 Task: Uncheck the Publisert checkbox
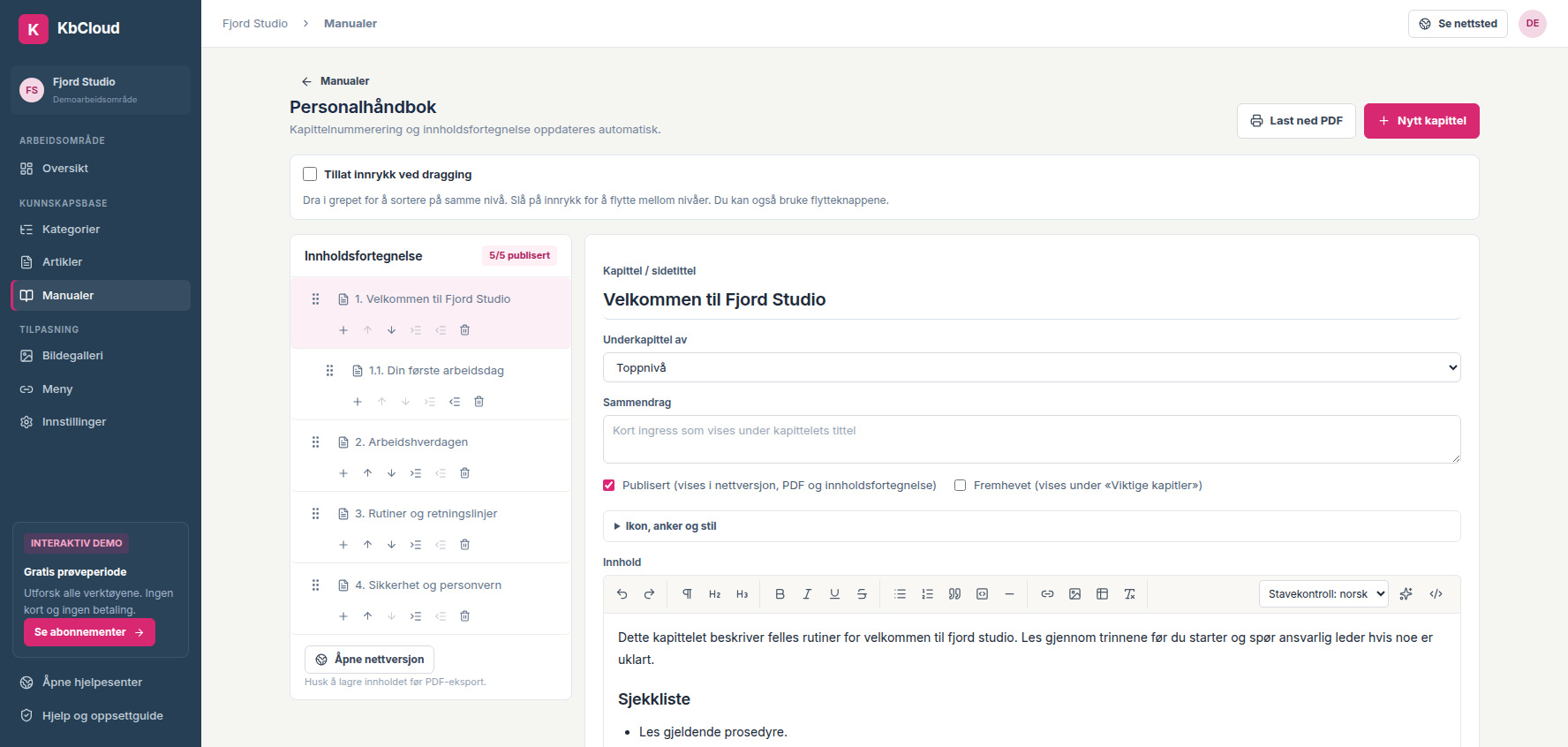[609, 486]
